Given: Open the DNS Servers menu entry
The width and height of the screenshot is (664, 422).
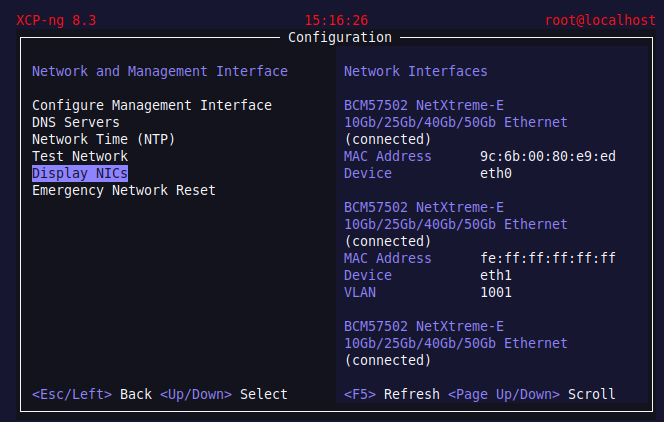Looking at the screenshot, I should tap(75, 122).
